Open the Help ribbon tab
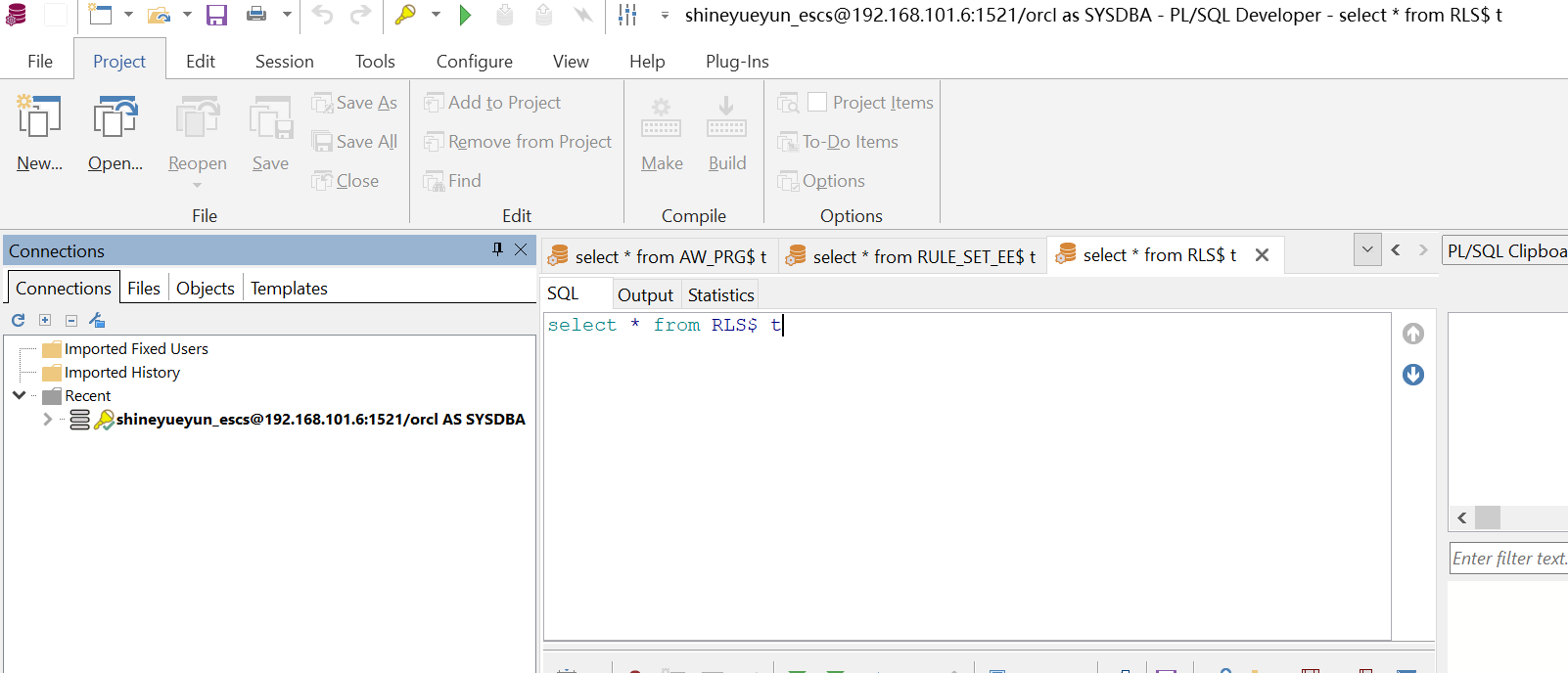Screen dimensions: 1568x673 (x=647, y=62)
